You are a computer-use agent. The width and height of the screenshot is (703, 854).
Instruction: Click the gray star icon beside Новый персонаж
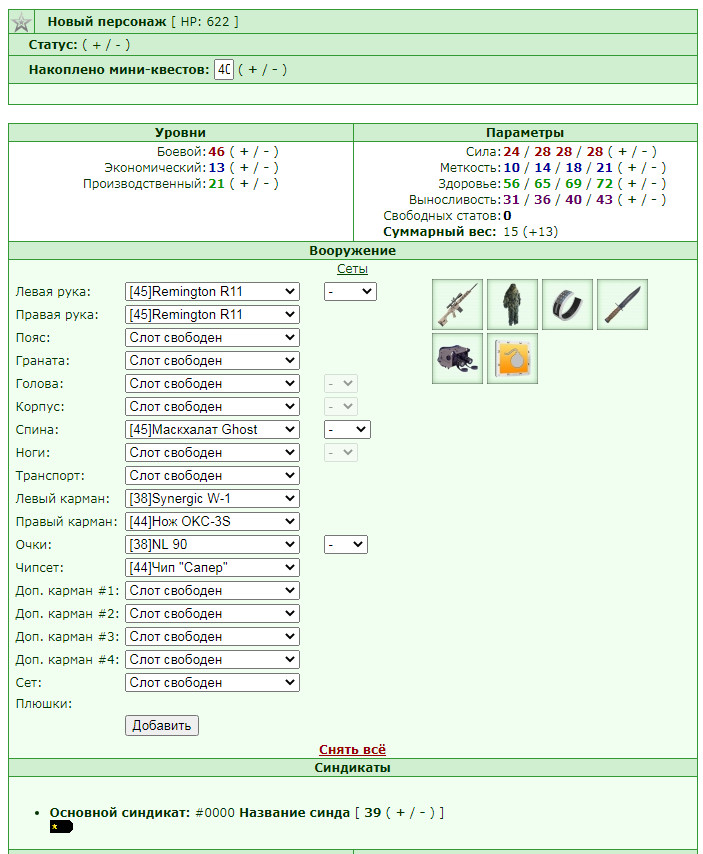coord(21,22)
